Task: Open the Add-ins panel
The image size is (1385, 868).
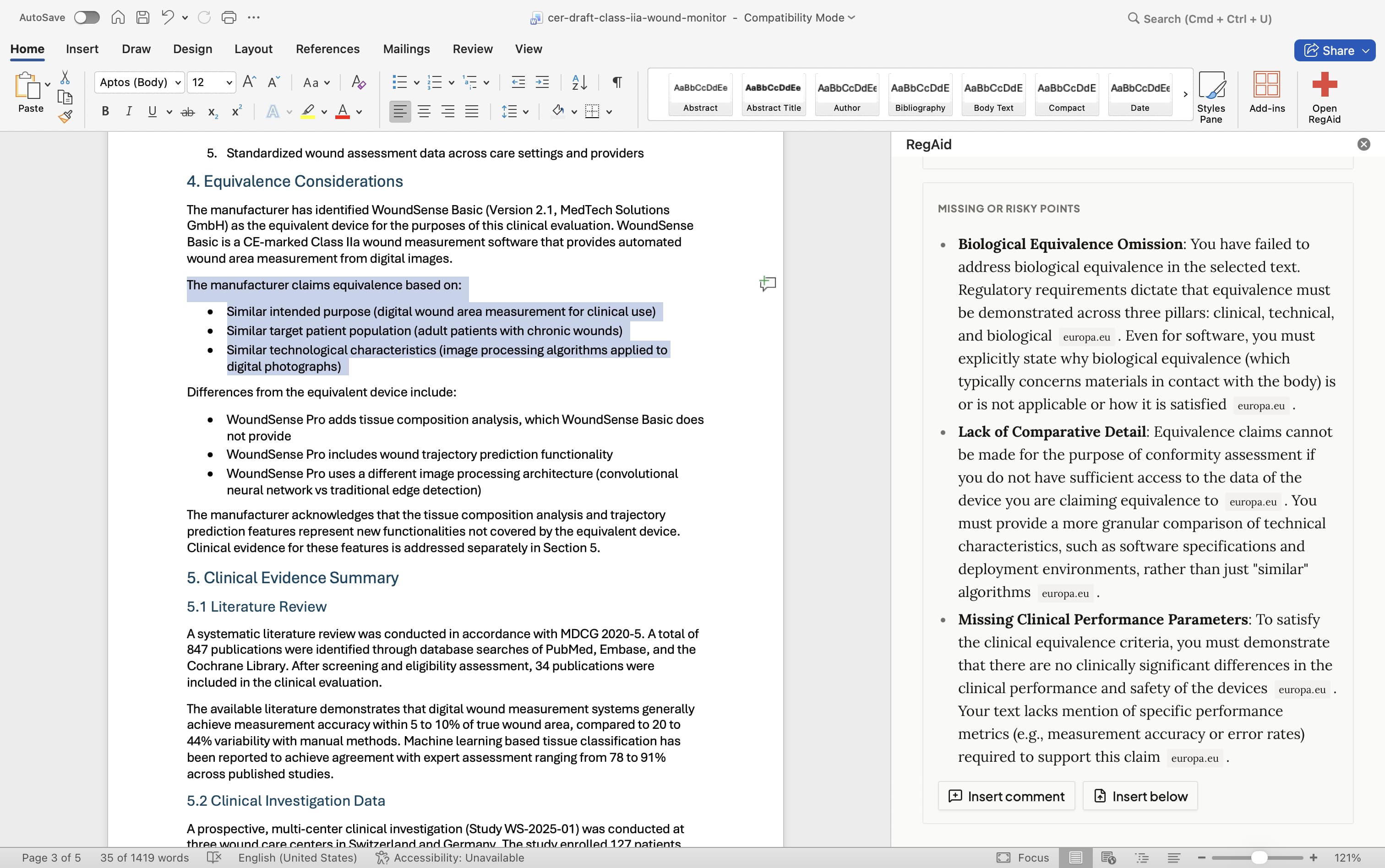Action: click(1267, 97)
